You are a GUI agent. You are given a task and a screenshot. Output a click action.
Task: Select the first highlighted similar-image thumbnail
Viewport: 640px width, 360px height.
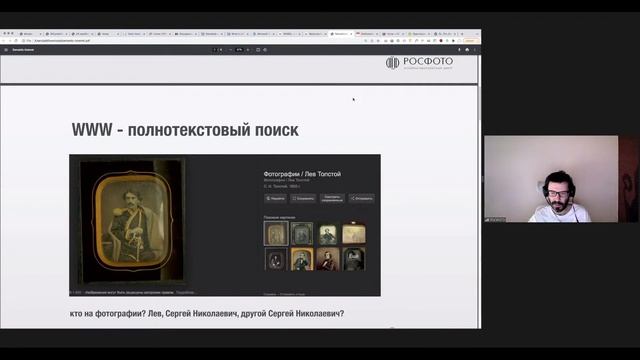[x=276, y=233]
